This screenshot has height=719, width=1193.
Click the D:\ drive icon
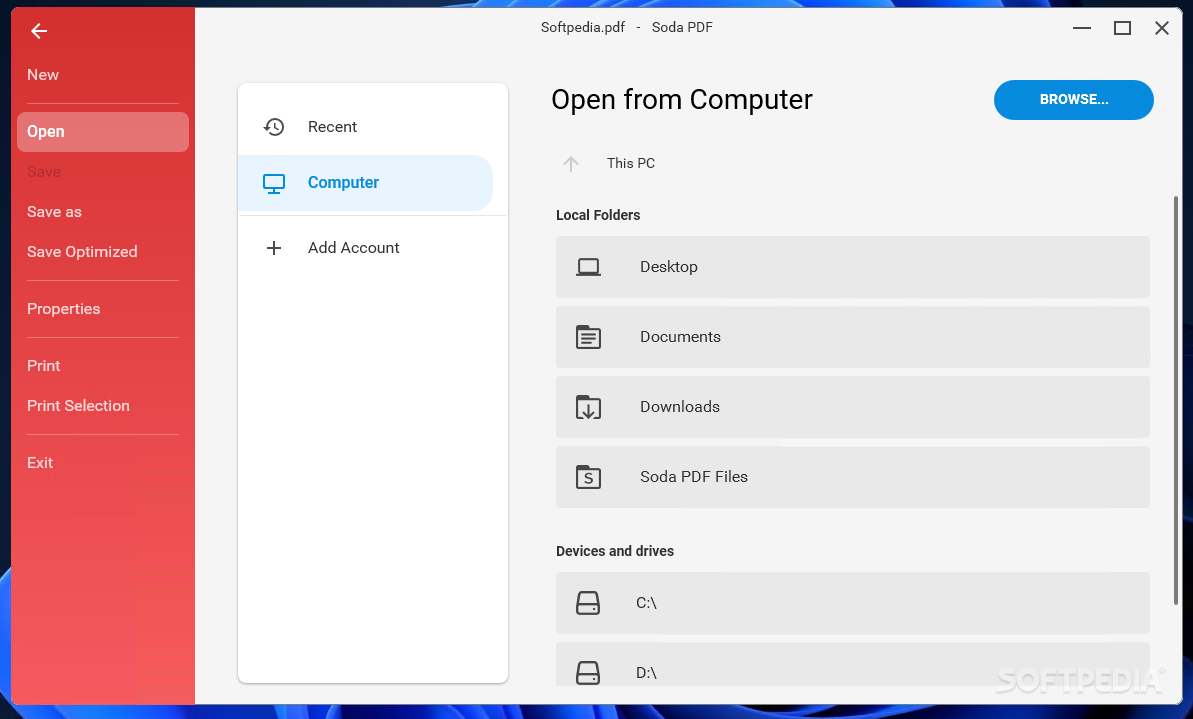tap(588, 673)
